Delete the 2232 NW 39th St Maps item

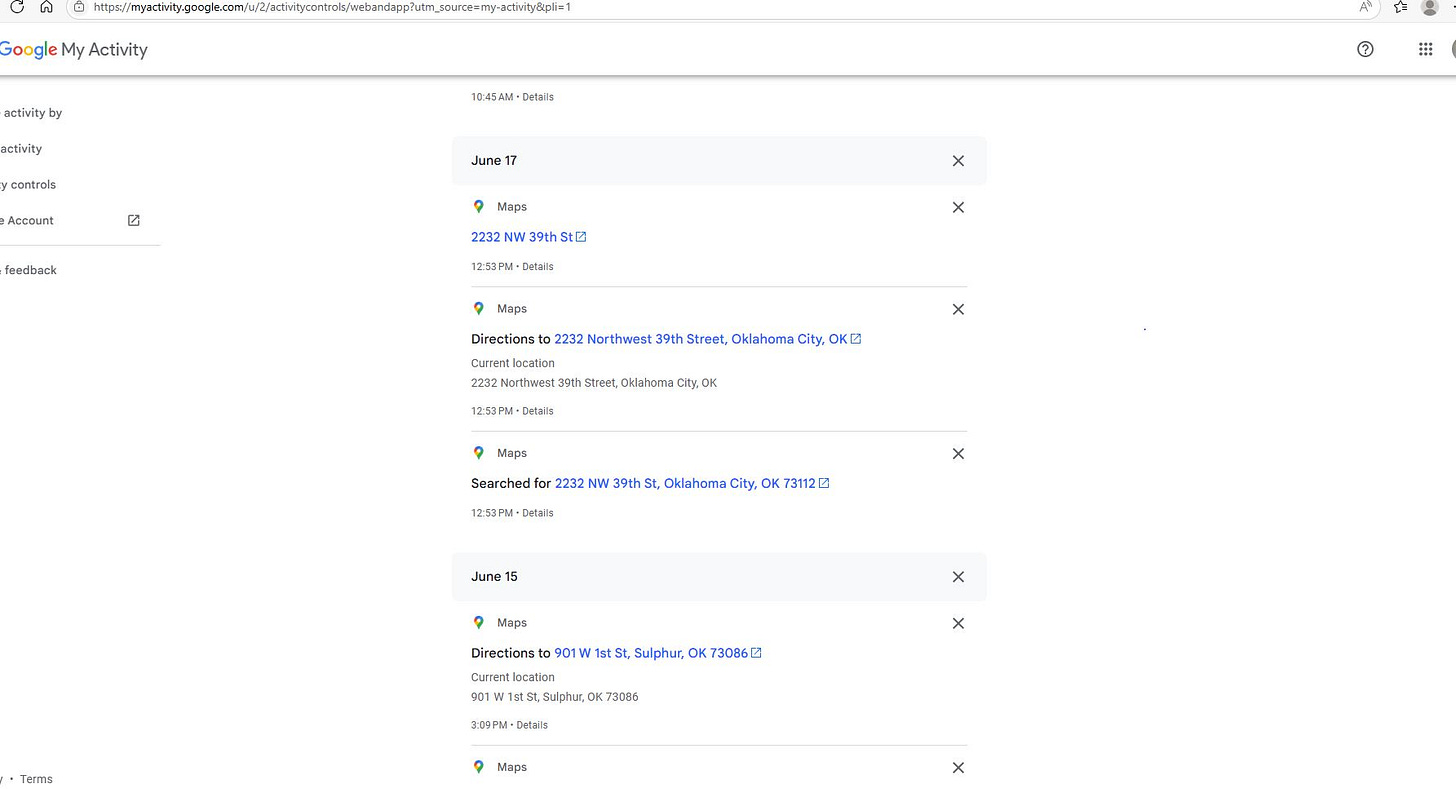coord(958,208)
